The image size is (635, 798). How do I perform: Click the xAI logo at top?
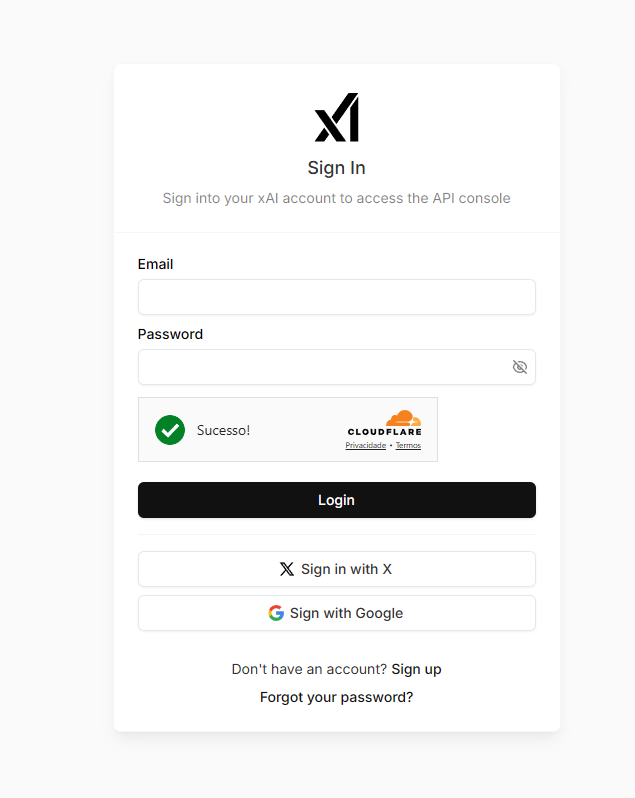[x=336, y=117]
